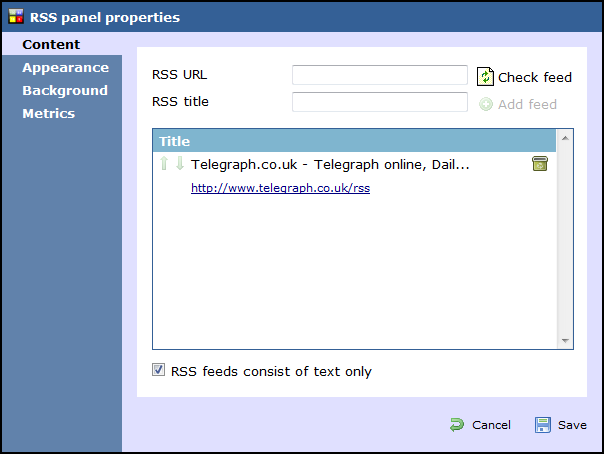Toggle RSS feeds consist of text only

[x=158, y=370]
